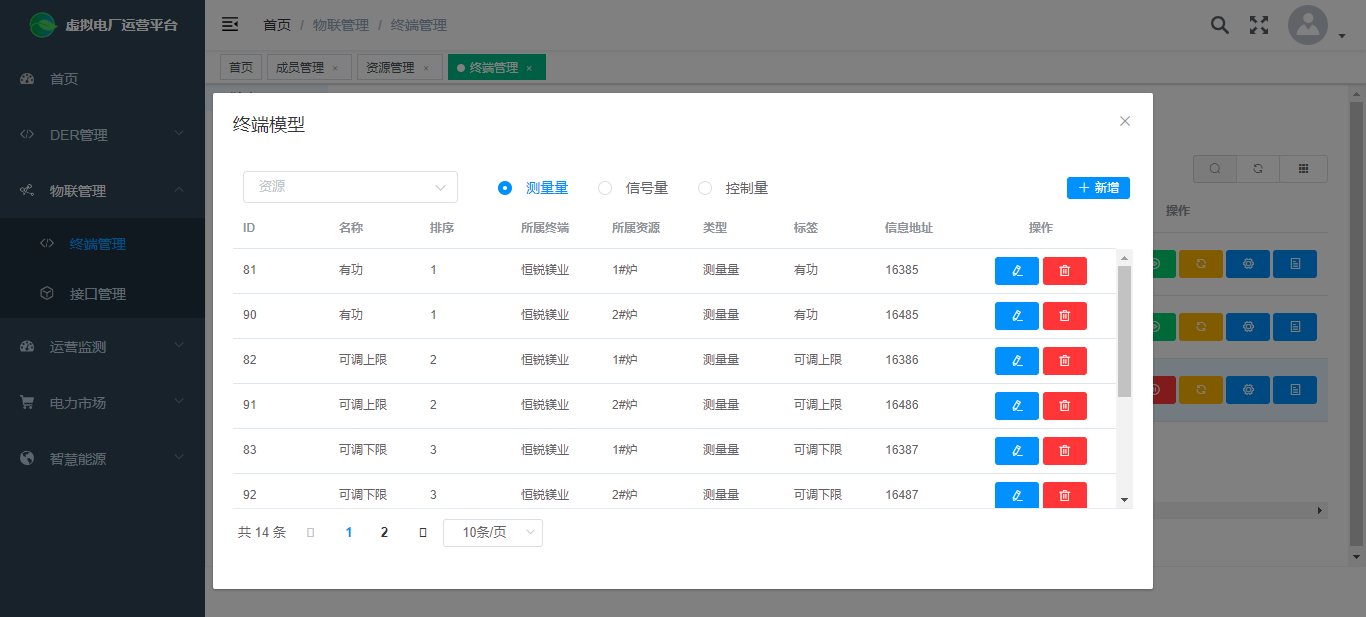
Task: Click the edit icon for row ID 81
Action: tap(1016, 271)
